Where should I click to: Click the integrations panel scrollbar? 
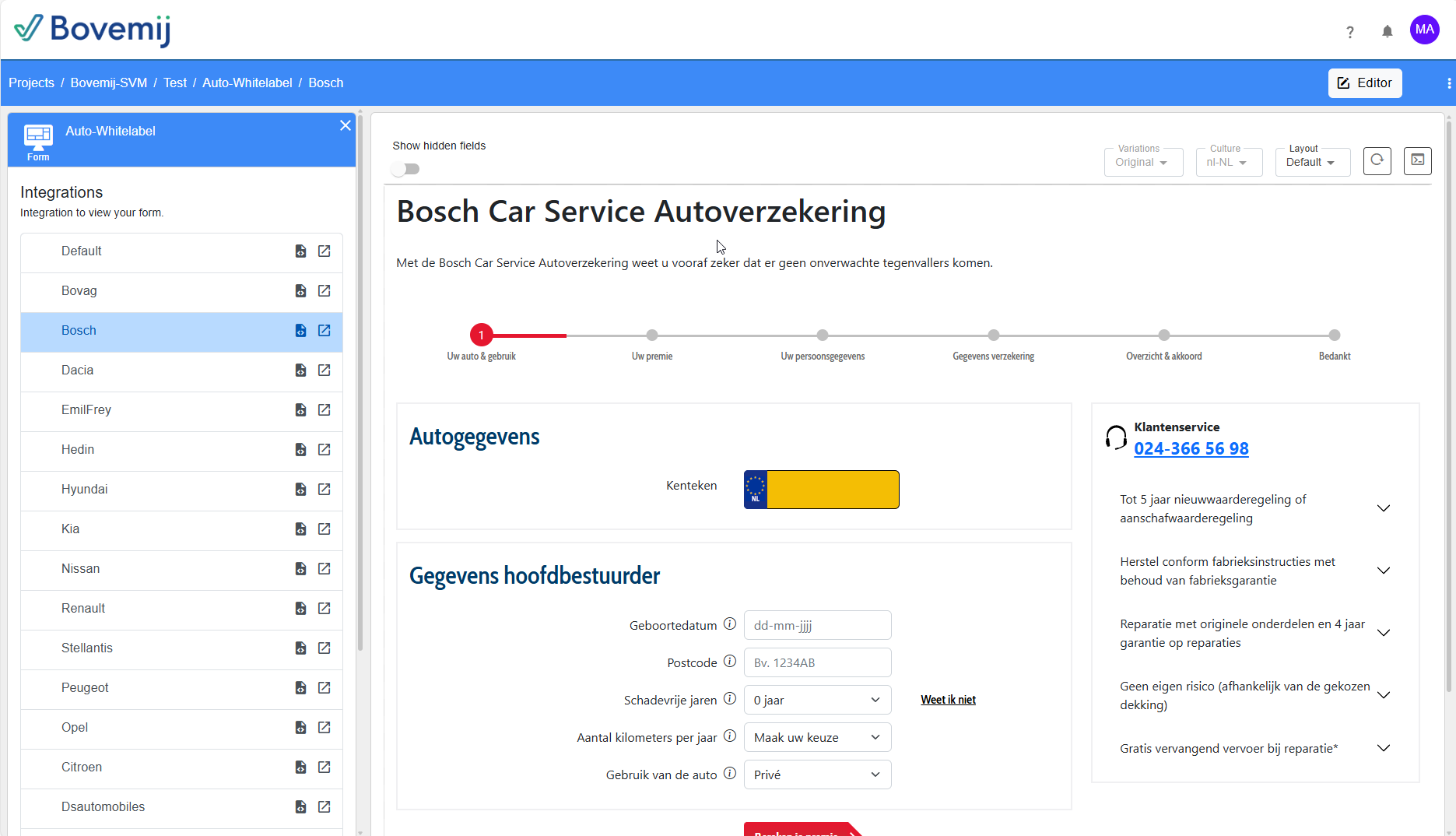360,381
